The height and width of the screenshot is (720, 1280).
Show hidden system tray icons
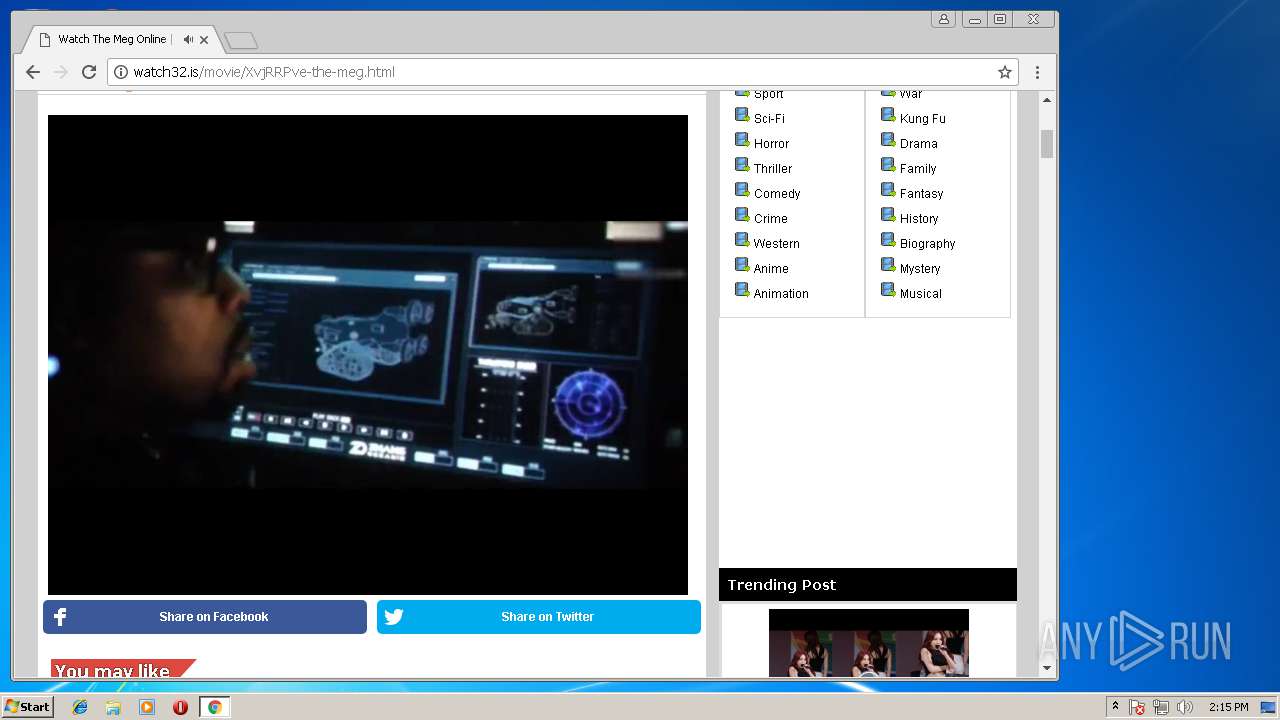[1116, 707]
